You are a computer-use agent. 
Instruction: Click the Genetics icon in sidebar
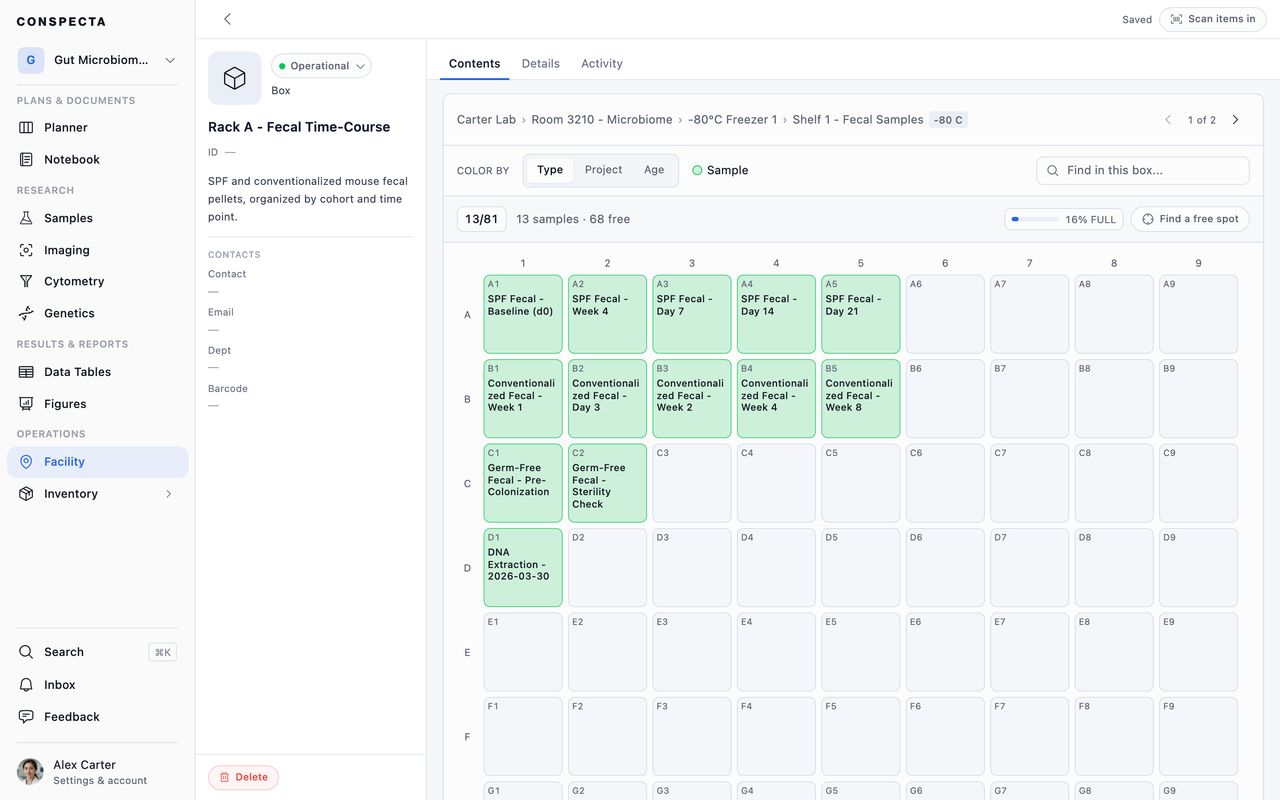click(26, 314)
